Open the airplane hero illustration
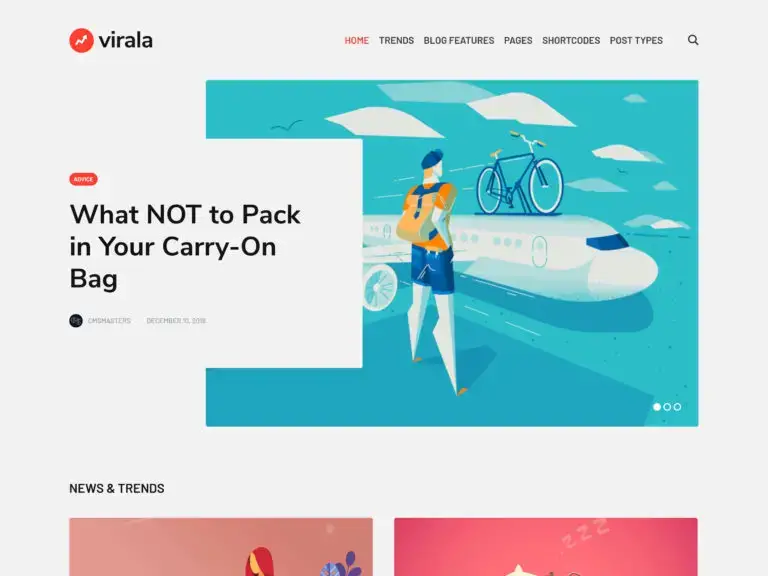768x576 pixels. coord(530,253)
